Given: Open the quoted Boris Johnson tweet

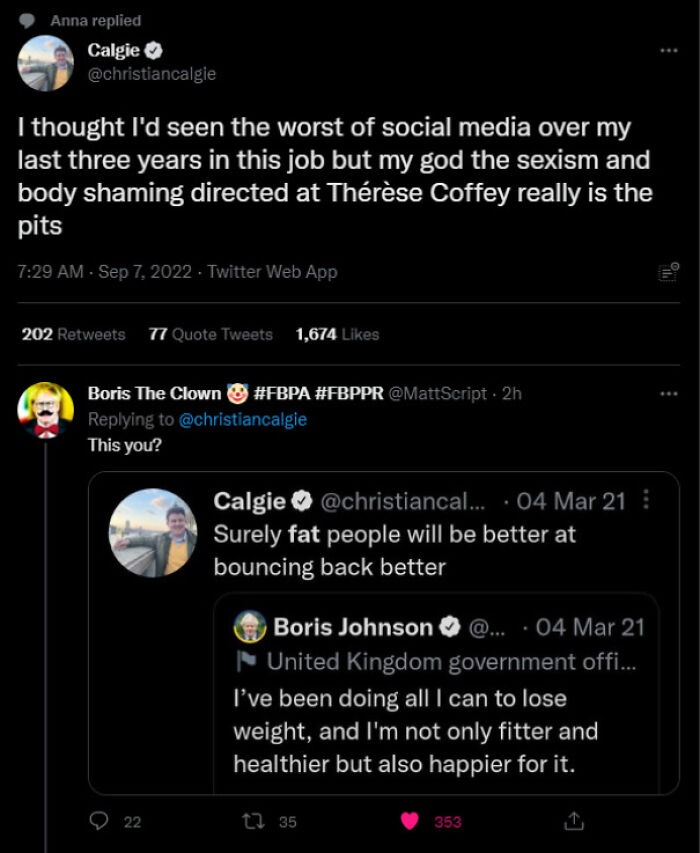Looking at the screenshot, I should [x=430, y=700].
